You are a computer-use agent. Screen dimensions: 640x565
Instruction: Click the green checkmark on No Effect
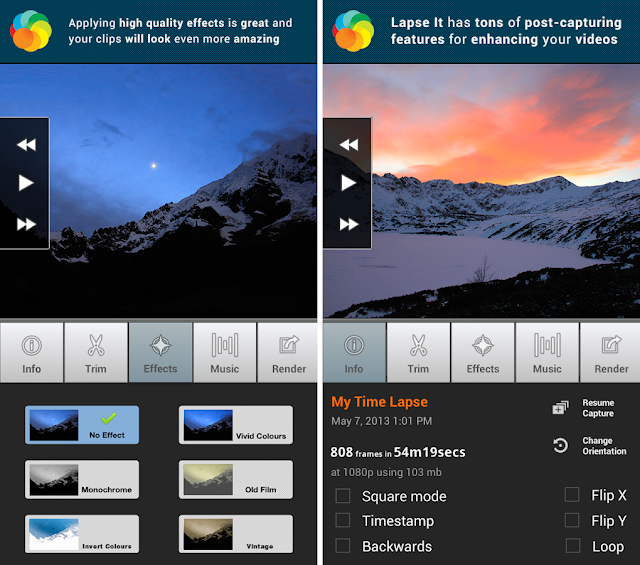(109, 418)
